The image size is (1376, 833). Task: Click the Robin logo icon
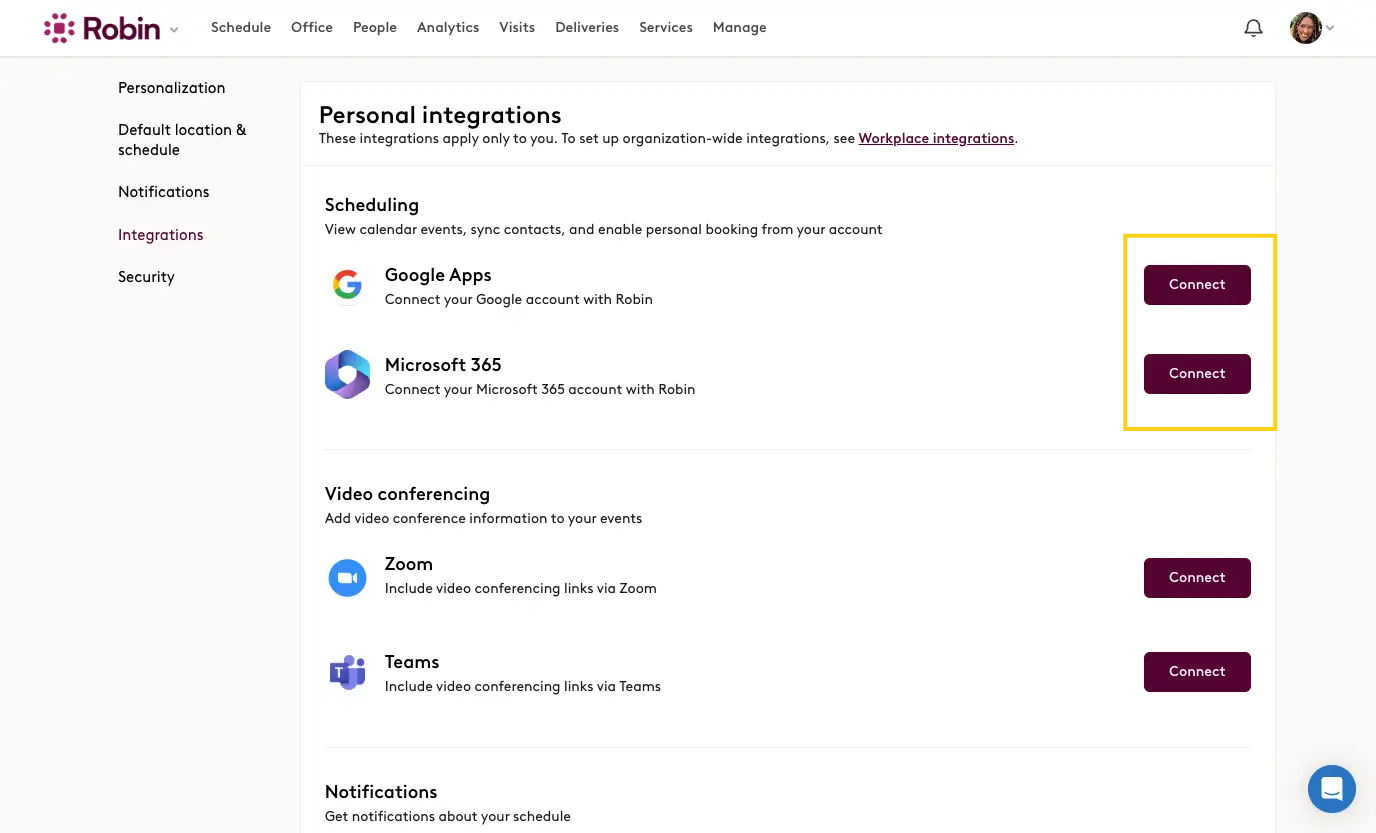(59, 28)
